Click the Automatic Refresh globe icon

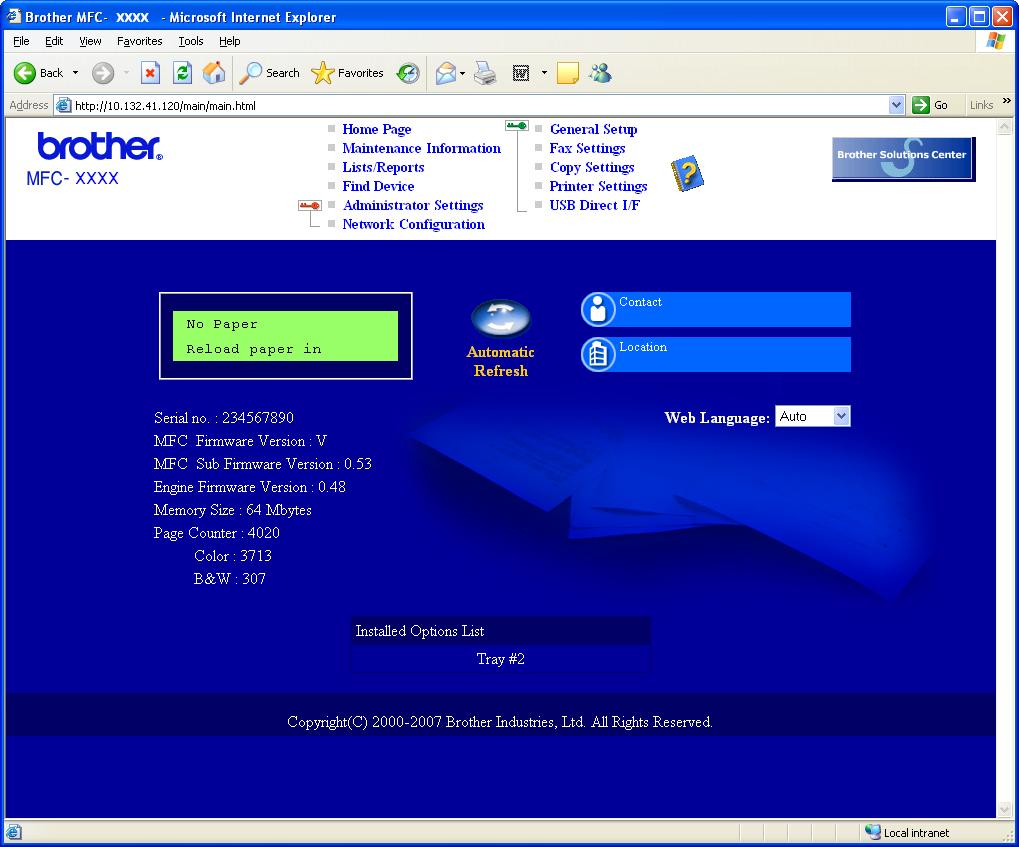pos(500,319)
